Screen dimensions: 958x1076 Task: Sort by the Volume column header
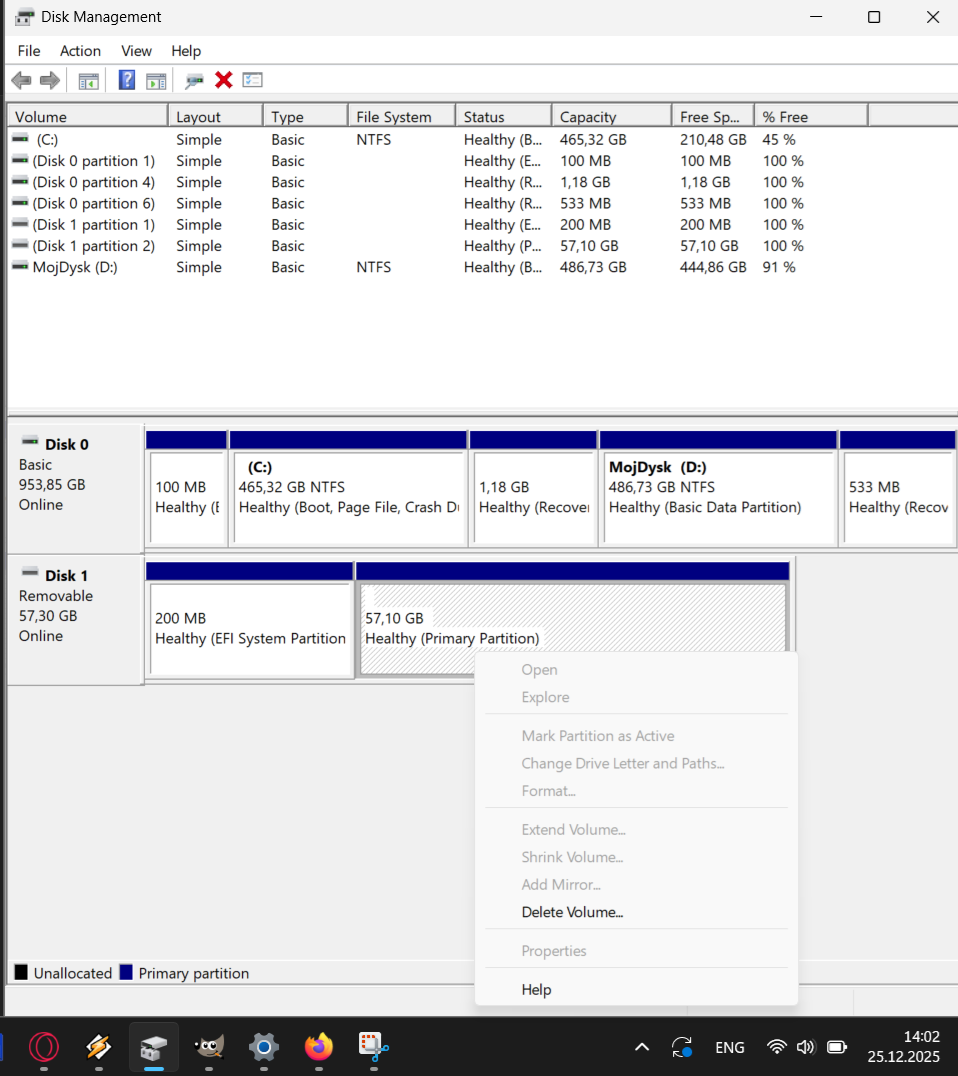88,117
